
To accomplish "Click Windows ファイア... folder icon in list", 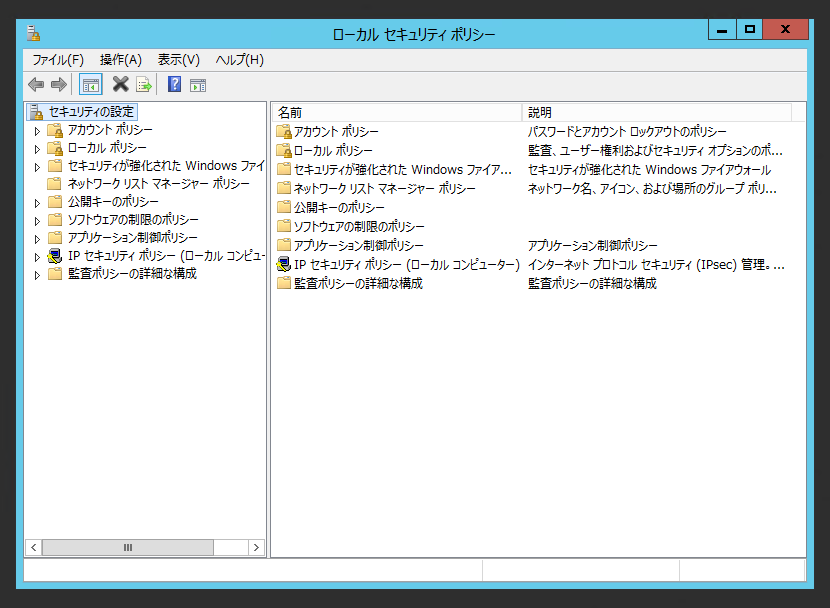I will (x=284, y=169).
